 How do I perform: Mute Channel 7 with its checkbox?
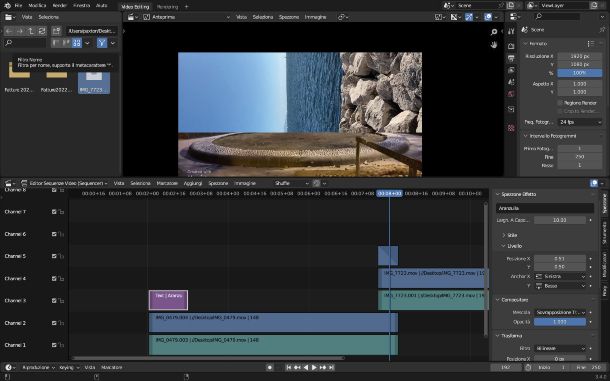54,212
